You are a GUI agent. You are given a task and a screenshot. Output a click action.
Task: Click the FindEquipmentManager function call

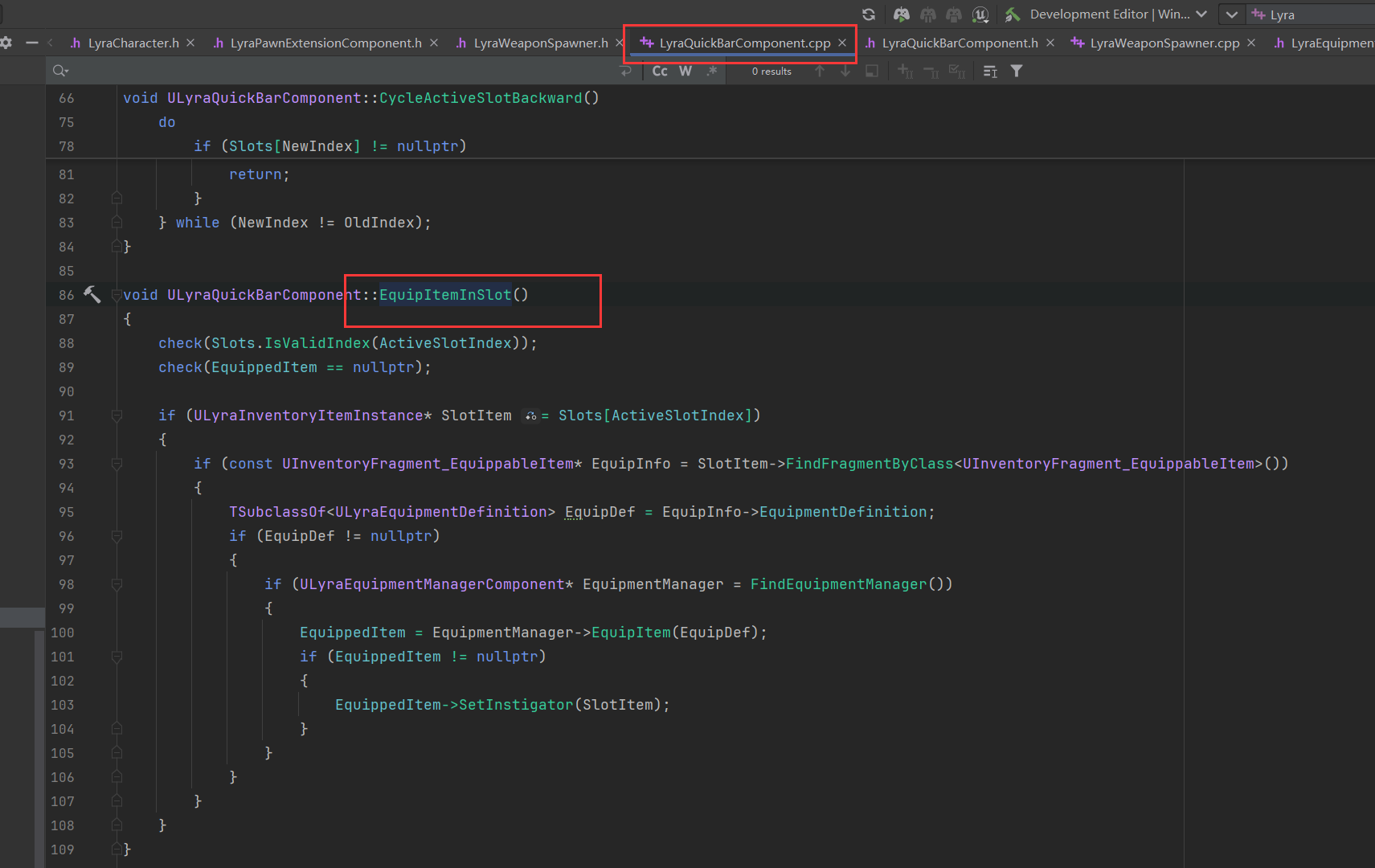838,584
